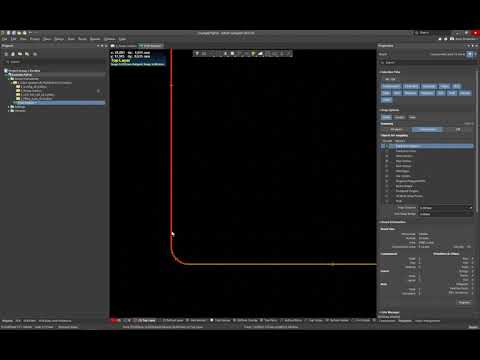Click the filter funnel button in the Properties panel
Viewport: 480px width, 360px height.
(469, 54)
